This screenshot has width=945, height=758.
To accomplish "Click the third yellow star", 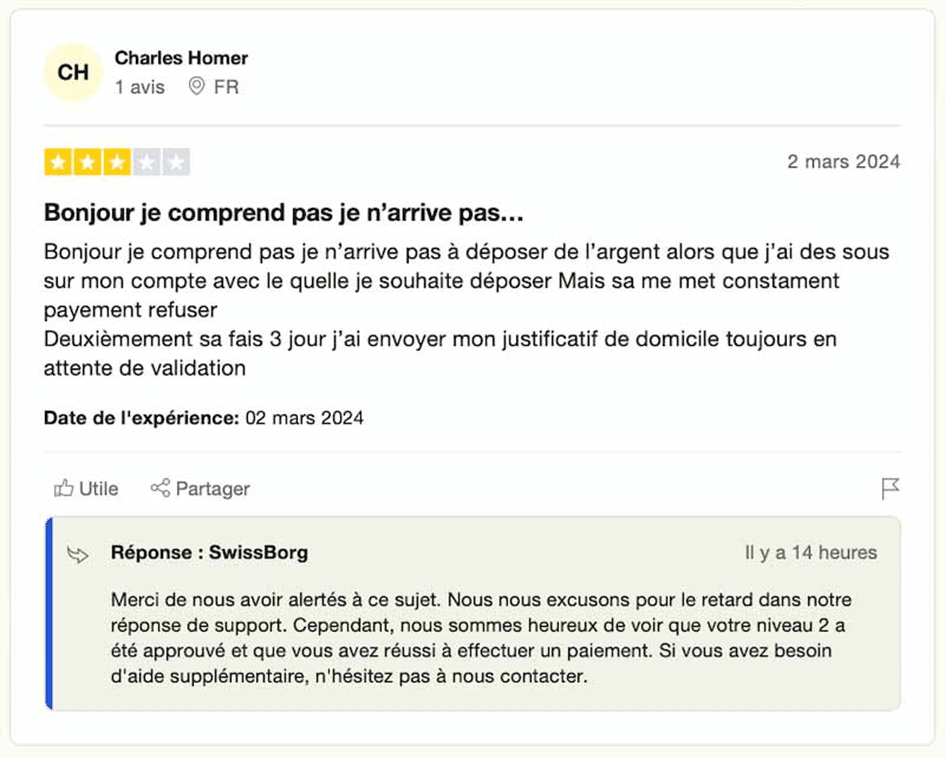I will pos(117,162).
